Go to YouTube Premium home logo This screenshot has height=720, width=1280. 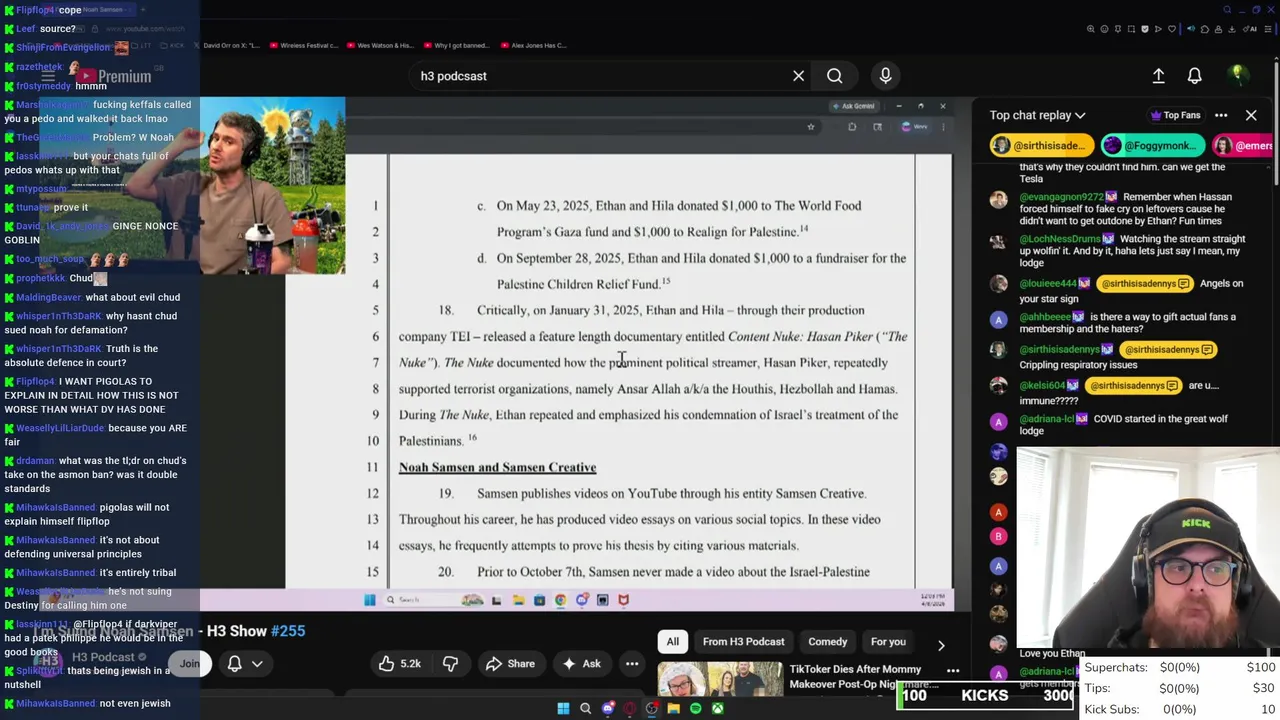pyautogui.click(x=111, y=76)
